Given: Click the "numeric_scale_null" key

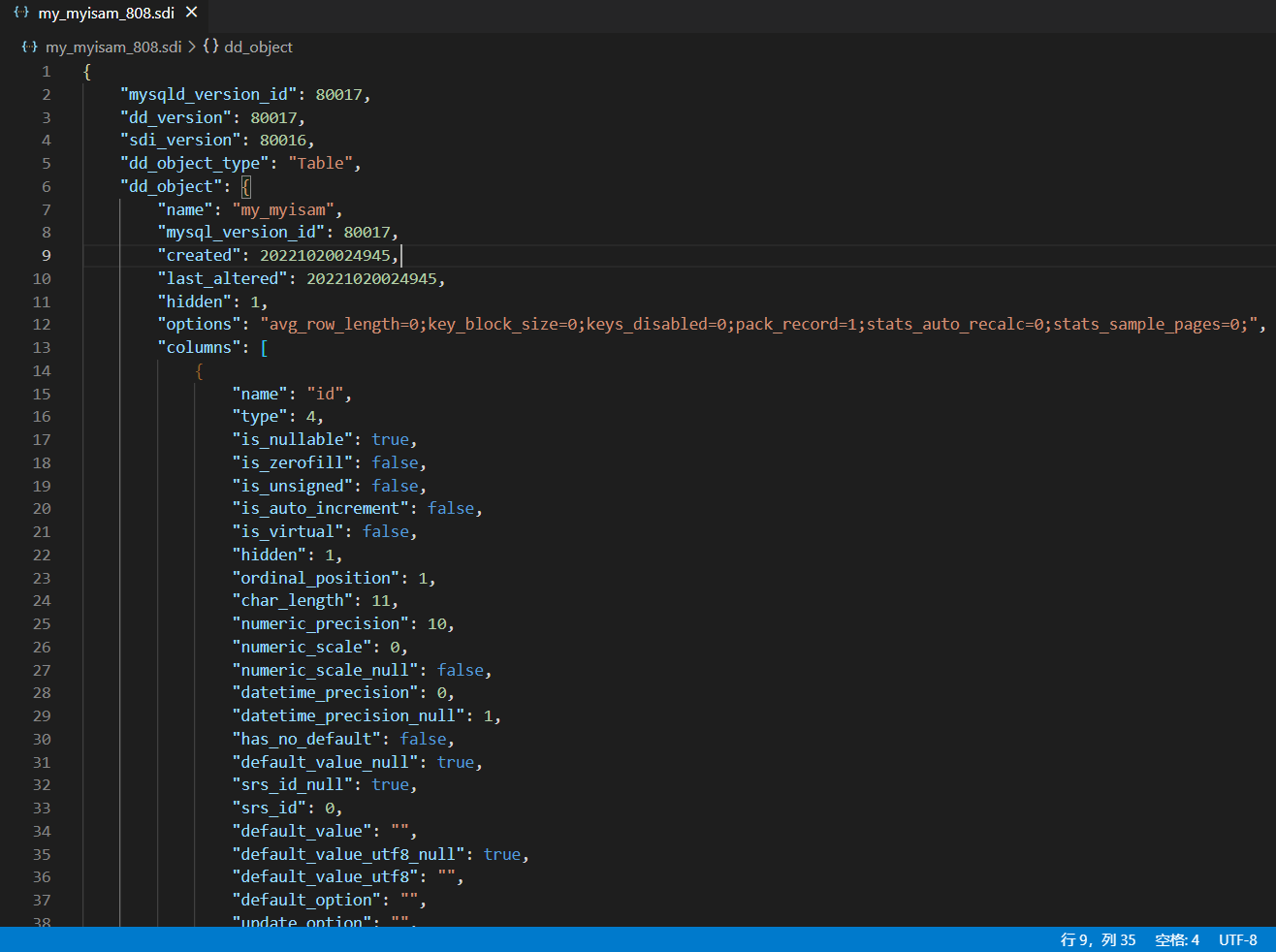Looking at the screenshot, I should pos(326,671).
